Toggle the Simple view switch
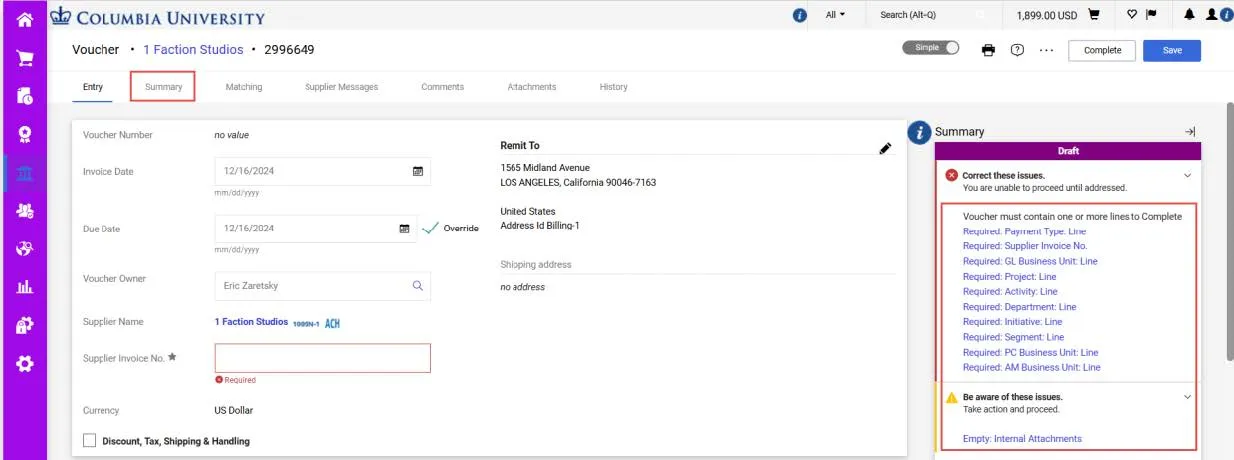The width and height of the screenshot is (1234, 460). [930, 48]
